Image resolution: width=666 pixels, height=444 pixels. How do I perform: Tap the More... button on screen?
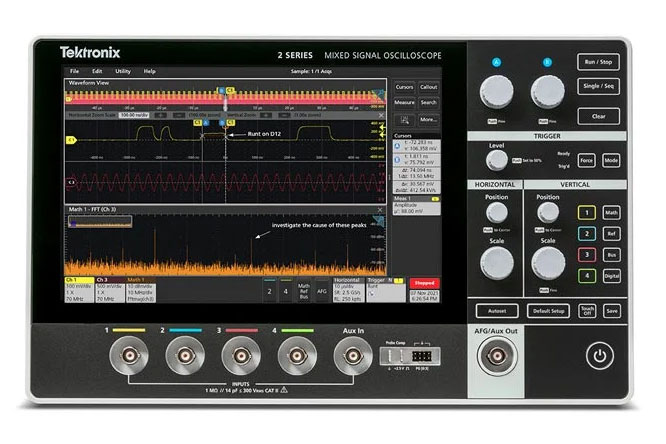[428, 120]
